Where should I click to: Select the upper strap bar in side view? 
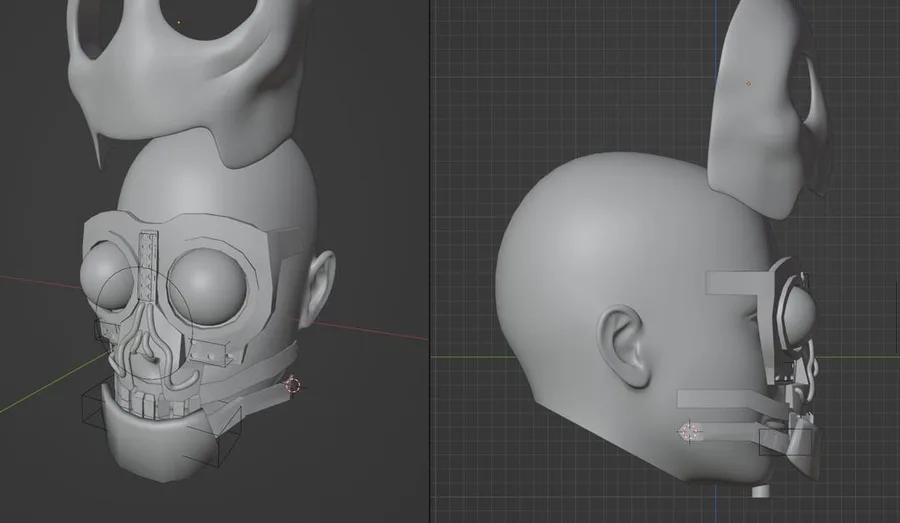tap(738, 284)
